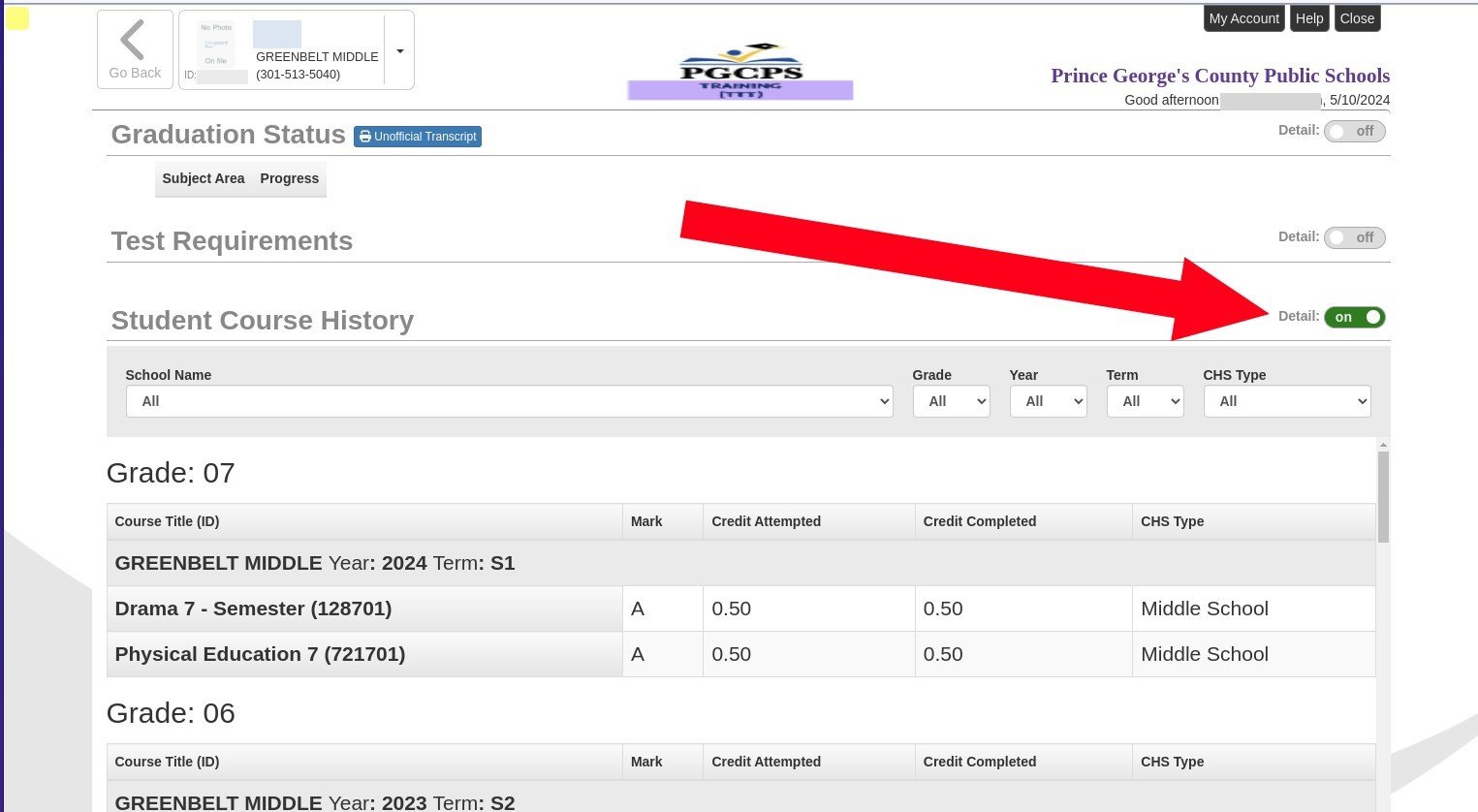Click the yellow square icon in corner

pyautogui.click(x=17, y=18)
